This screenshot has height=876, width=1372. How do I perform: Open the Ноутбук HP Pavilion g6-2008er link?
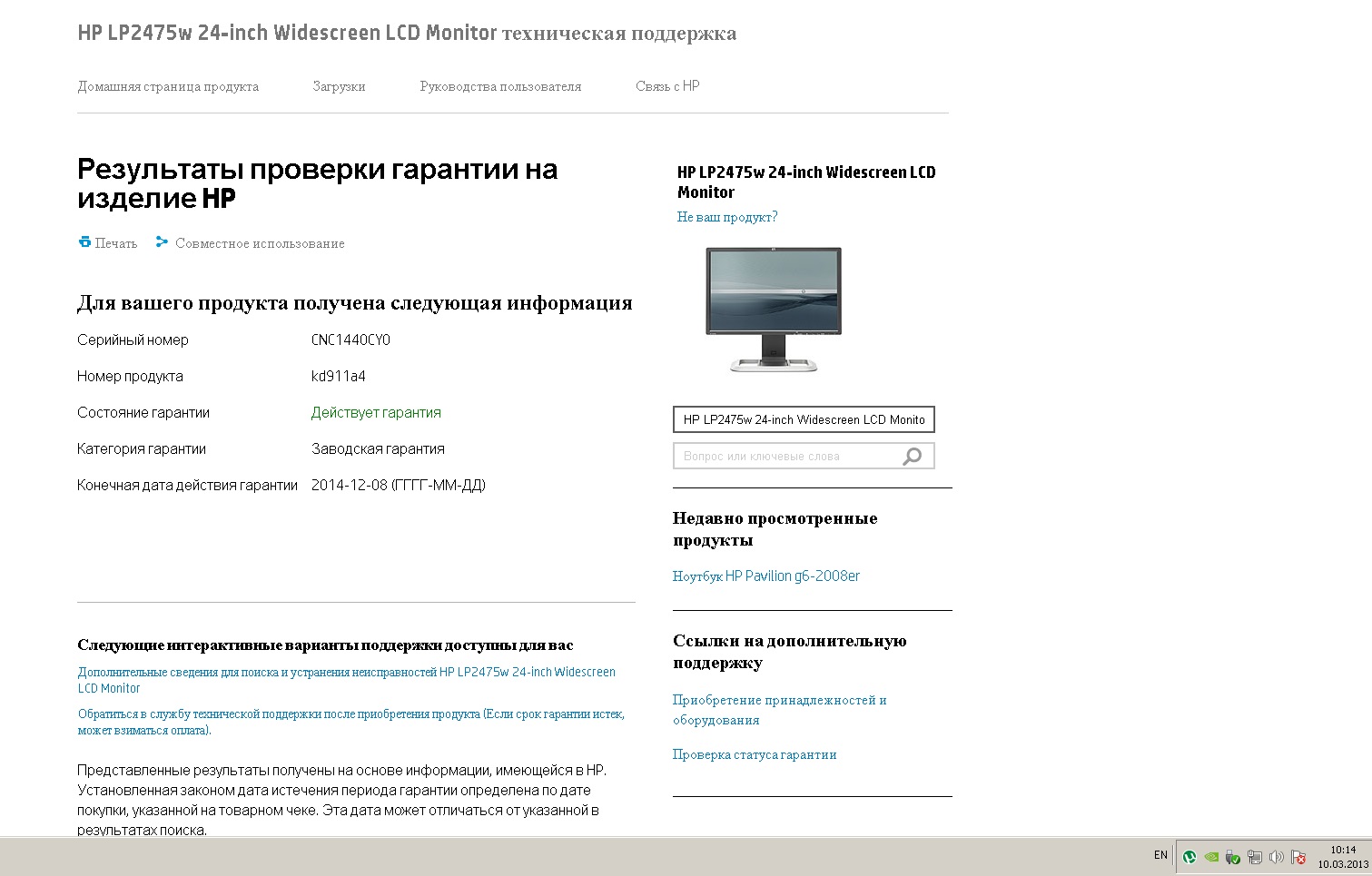click(x=765, y=576)
